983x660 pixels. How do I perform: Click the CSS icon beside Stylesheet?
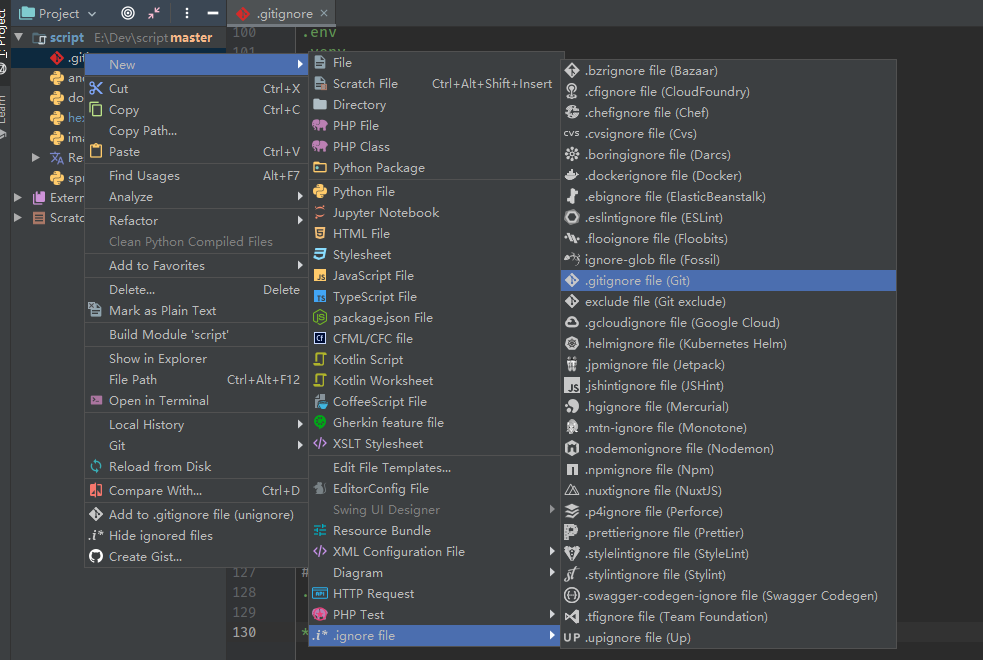pos(320,254)
